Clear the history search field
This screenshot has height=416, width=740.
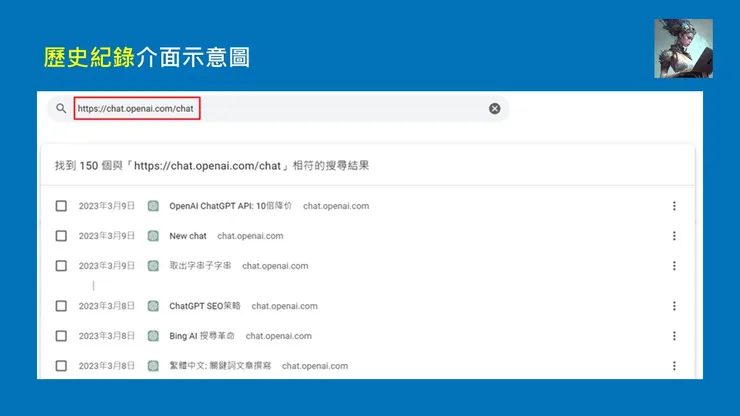click(x=494, y=109)
